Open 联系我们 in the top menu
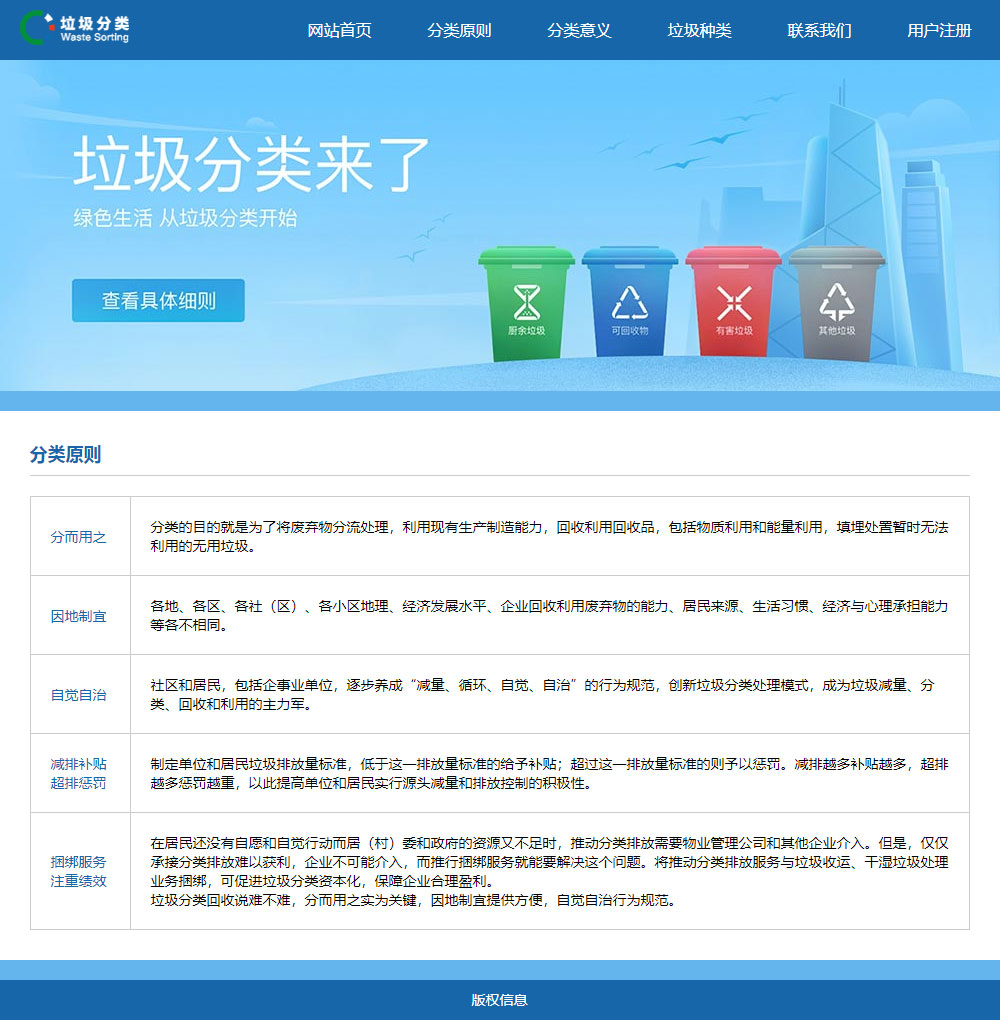 point(819,30)
